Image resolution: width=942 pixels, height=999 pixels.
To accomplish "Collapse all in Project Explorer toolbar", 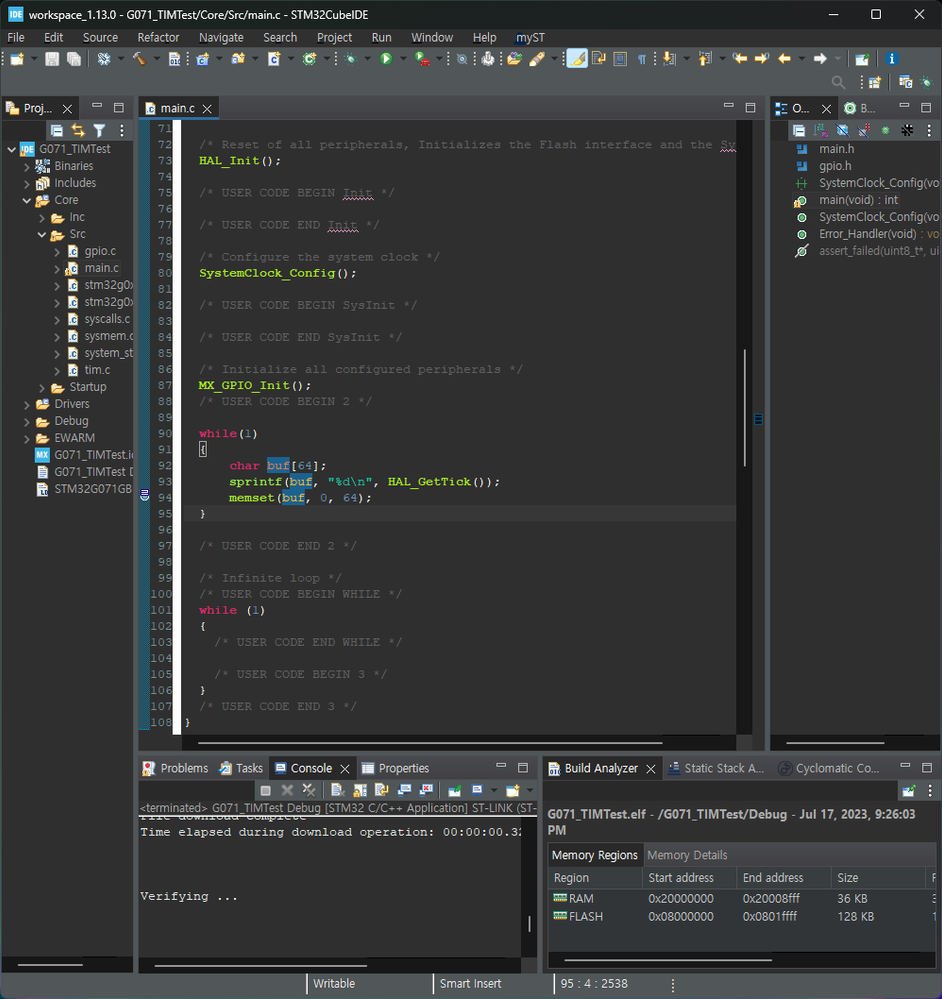I will pos(57,131).
